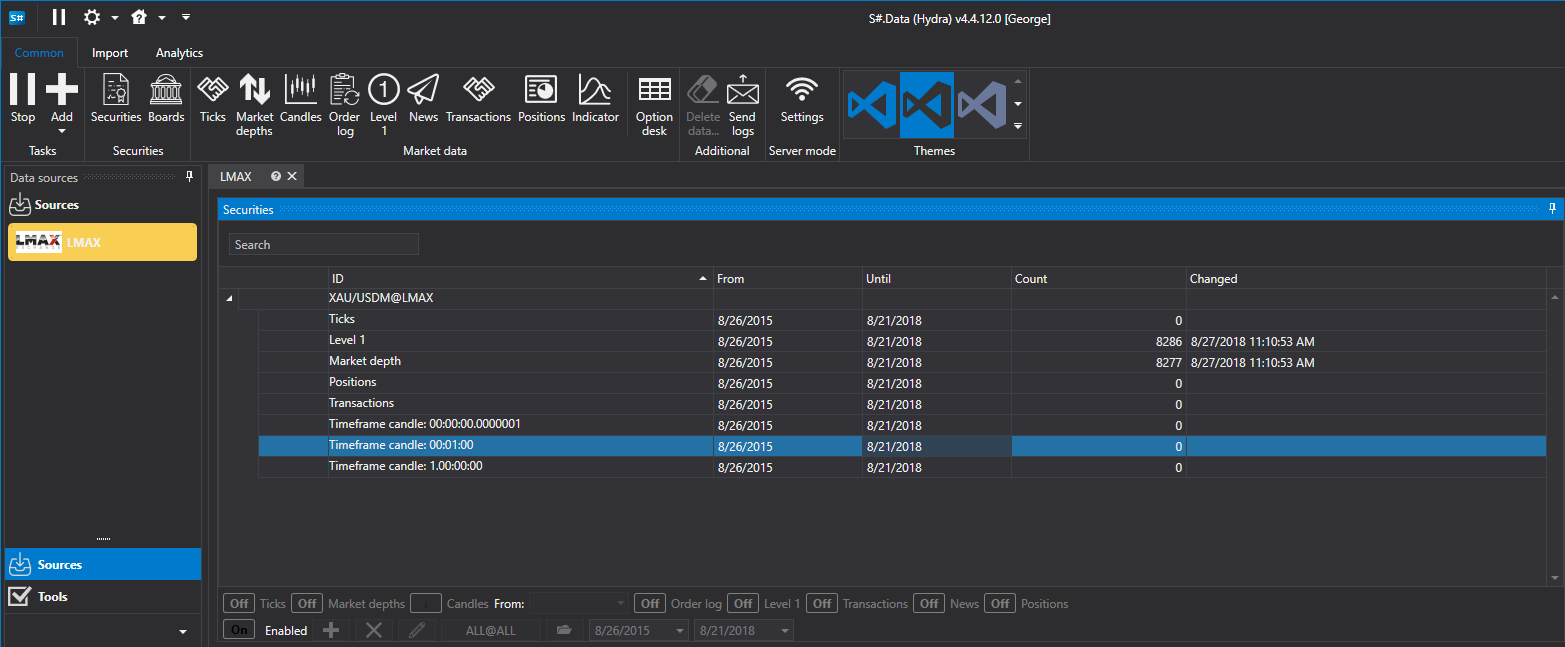Open the News paper-plane icon

pyautogui.click(x=423, y=90)
